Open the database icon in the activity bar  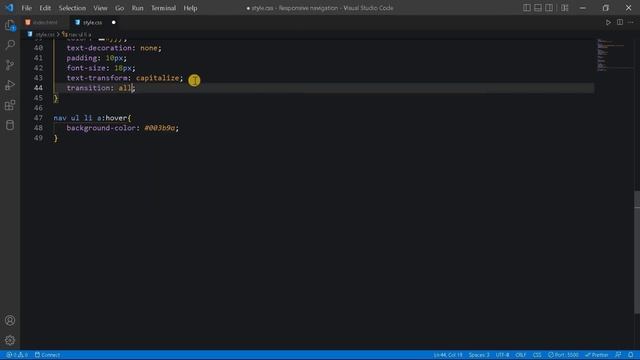coord(10,125)
